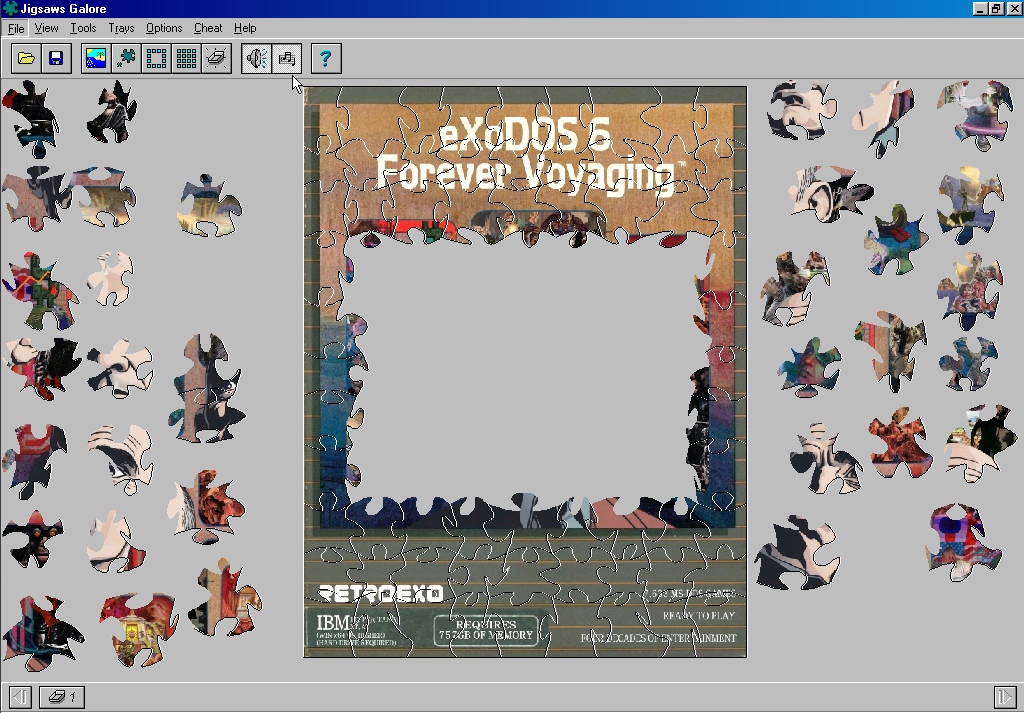Click the eXoDOS 6 title on the puzzle
Viewport: 1024px width, 713px height.
click(524, 135)
